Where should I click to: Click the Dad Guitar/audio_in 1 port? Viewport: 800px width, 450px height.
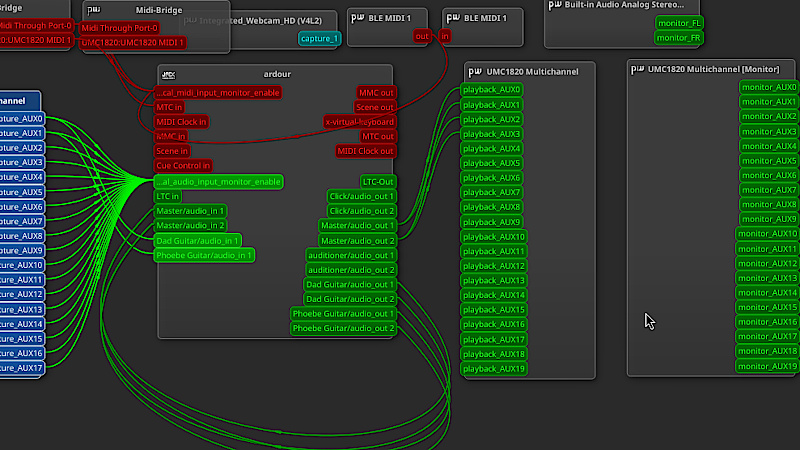click(x=198, y=240)
